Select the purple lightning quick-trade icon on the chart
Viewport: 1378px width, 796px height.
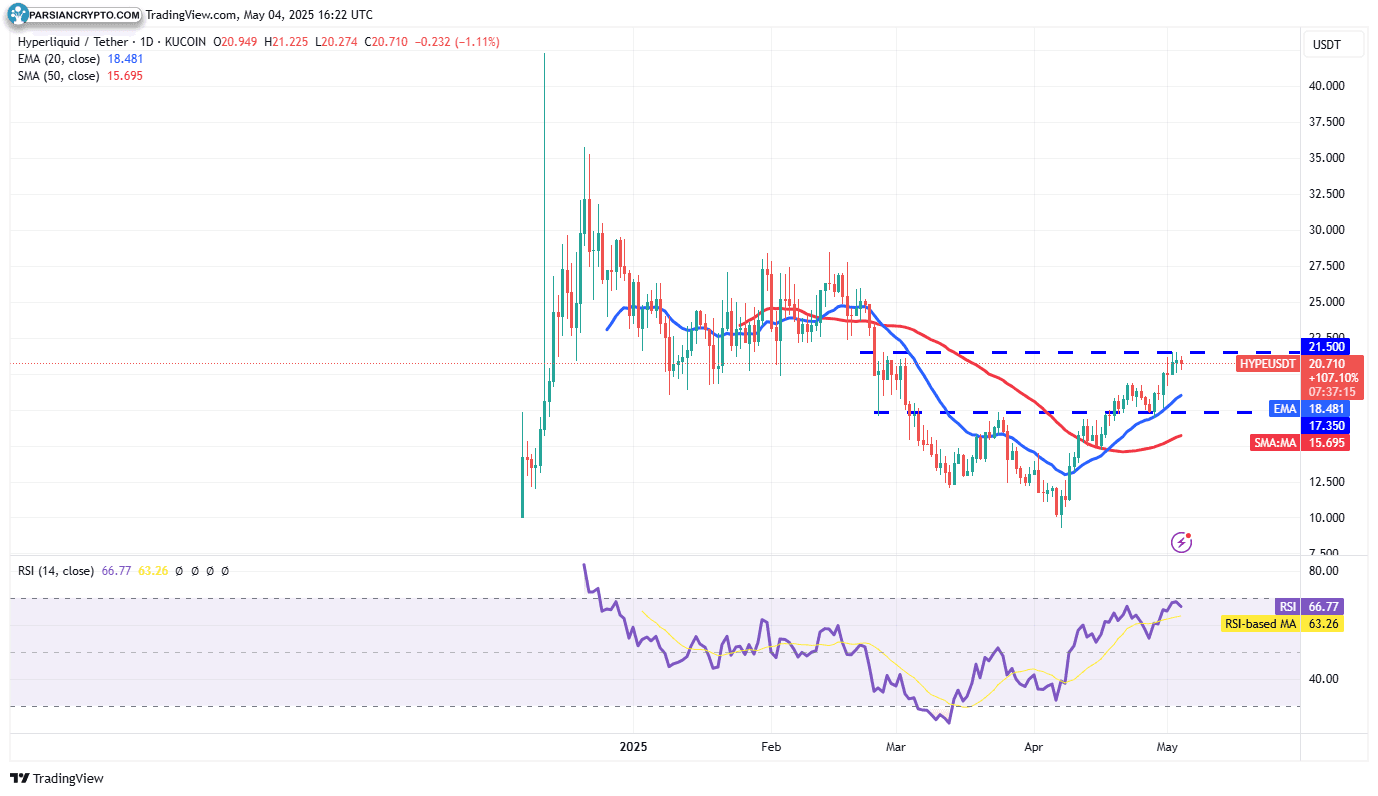pyautogui.click(x=1181, y=541)
